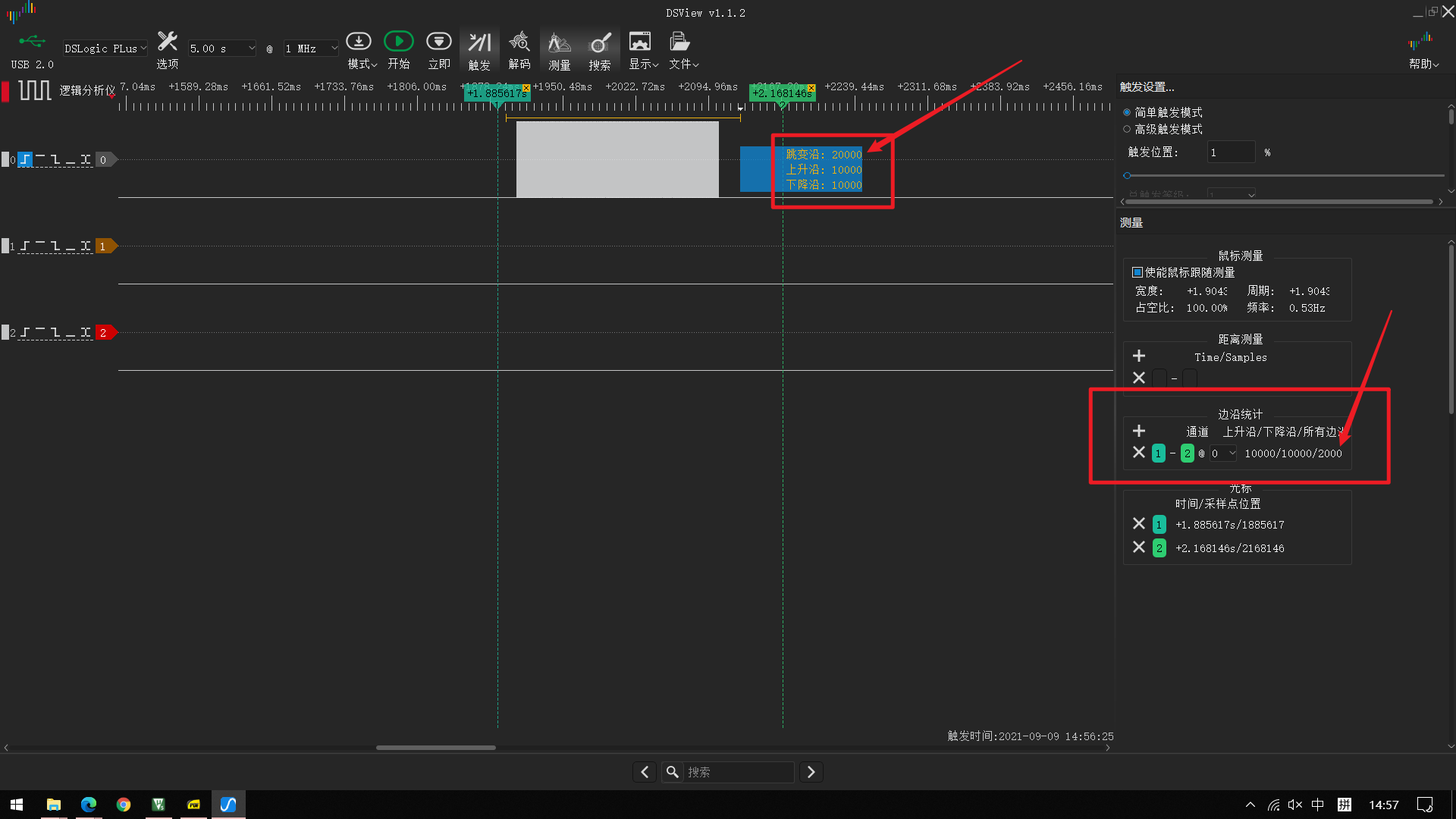Image resolution: width=1456 pixels, height=819 pixels.
Task: Click the search (搜索) input field
Action: pos(737,772)
